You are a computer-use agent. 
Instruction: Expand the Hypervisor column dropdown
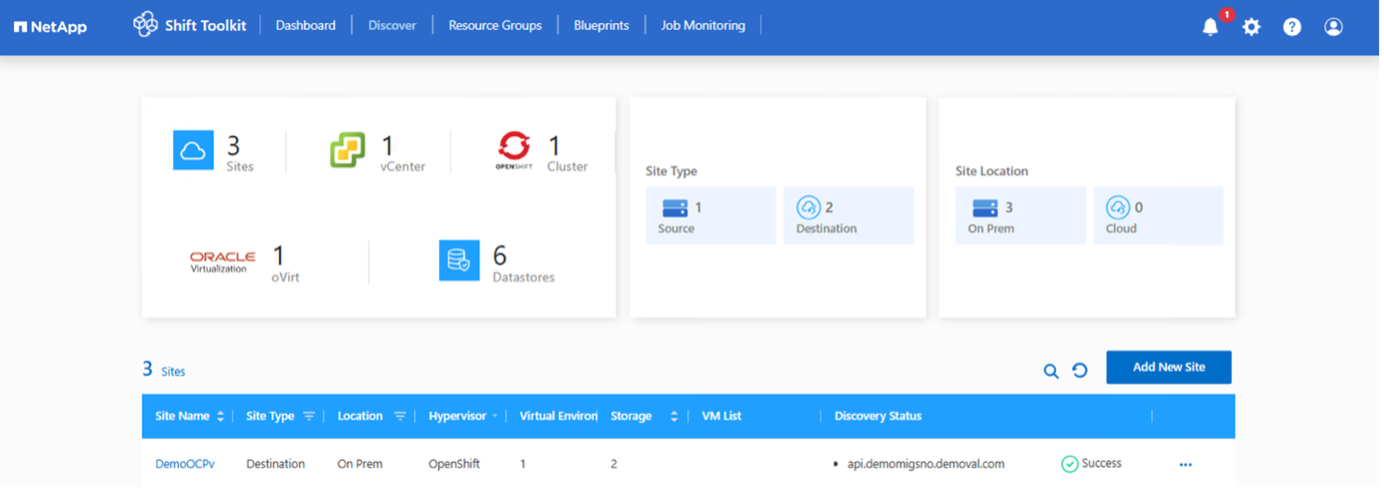[x=494, y=416]
